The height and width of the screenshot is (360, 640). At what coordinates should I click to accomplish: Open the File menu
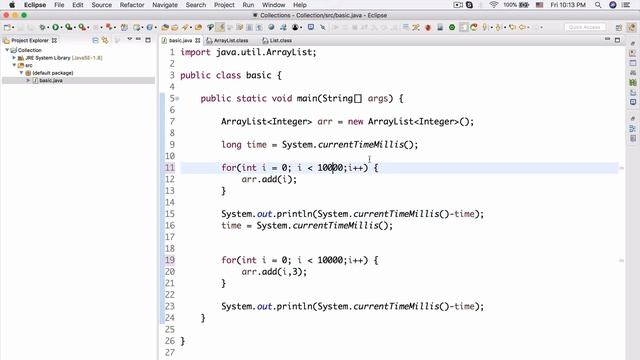click(59, 5)
